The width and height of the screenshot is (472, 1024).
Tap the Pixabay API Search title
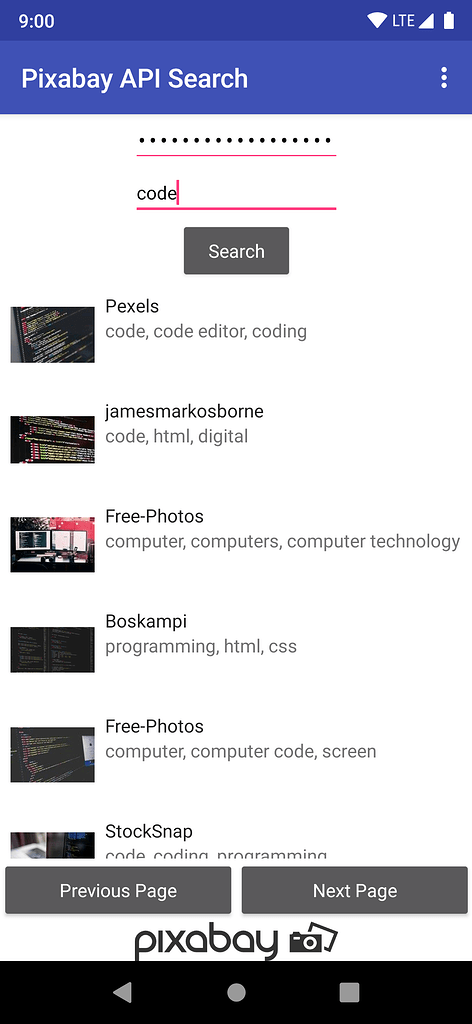134,78
